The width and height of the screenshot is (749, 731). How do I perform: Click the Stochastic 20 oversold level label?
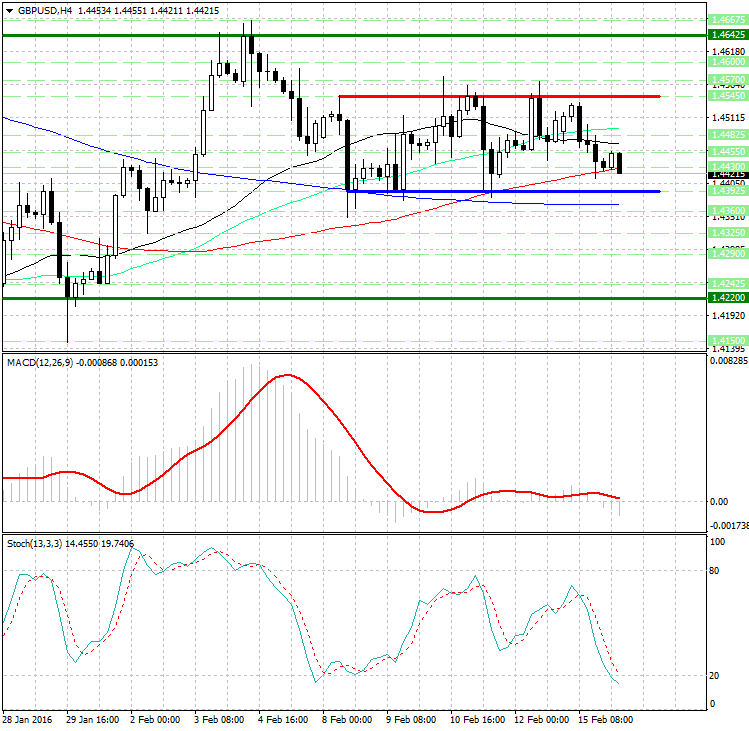click(x=715, y=676)
